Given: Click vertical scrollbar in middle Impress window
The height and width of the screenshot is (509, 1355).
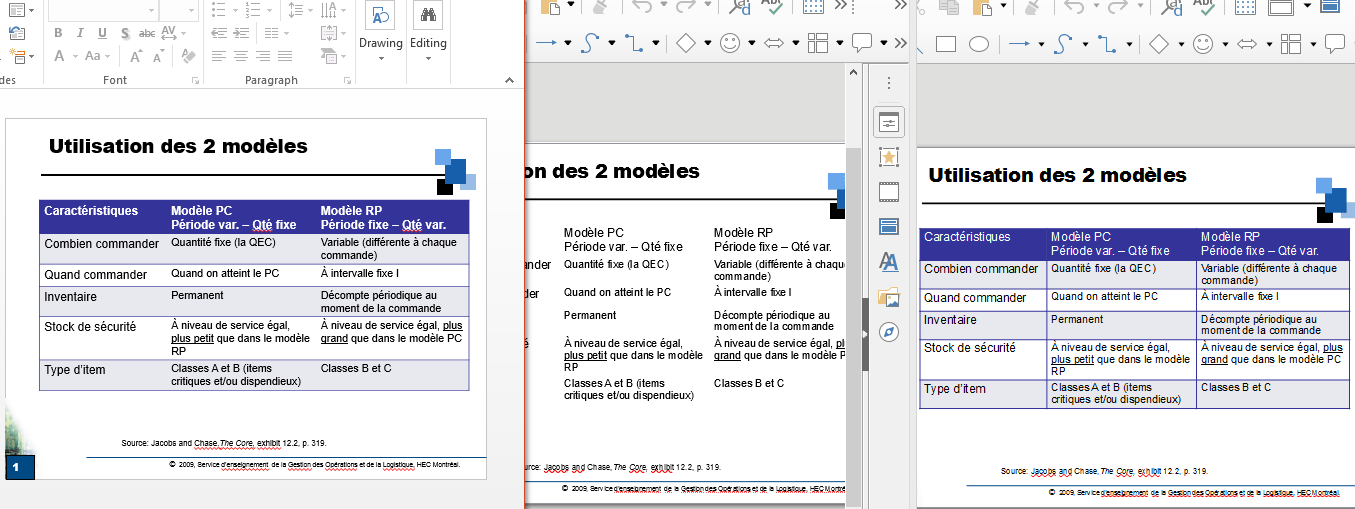Looking at the screenshot, I should tap(853, 286).
